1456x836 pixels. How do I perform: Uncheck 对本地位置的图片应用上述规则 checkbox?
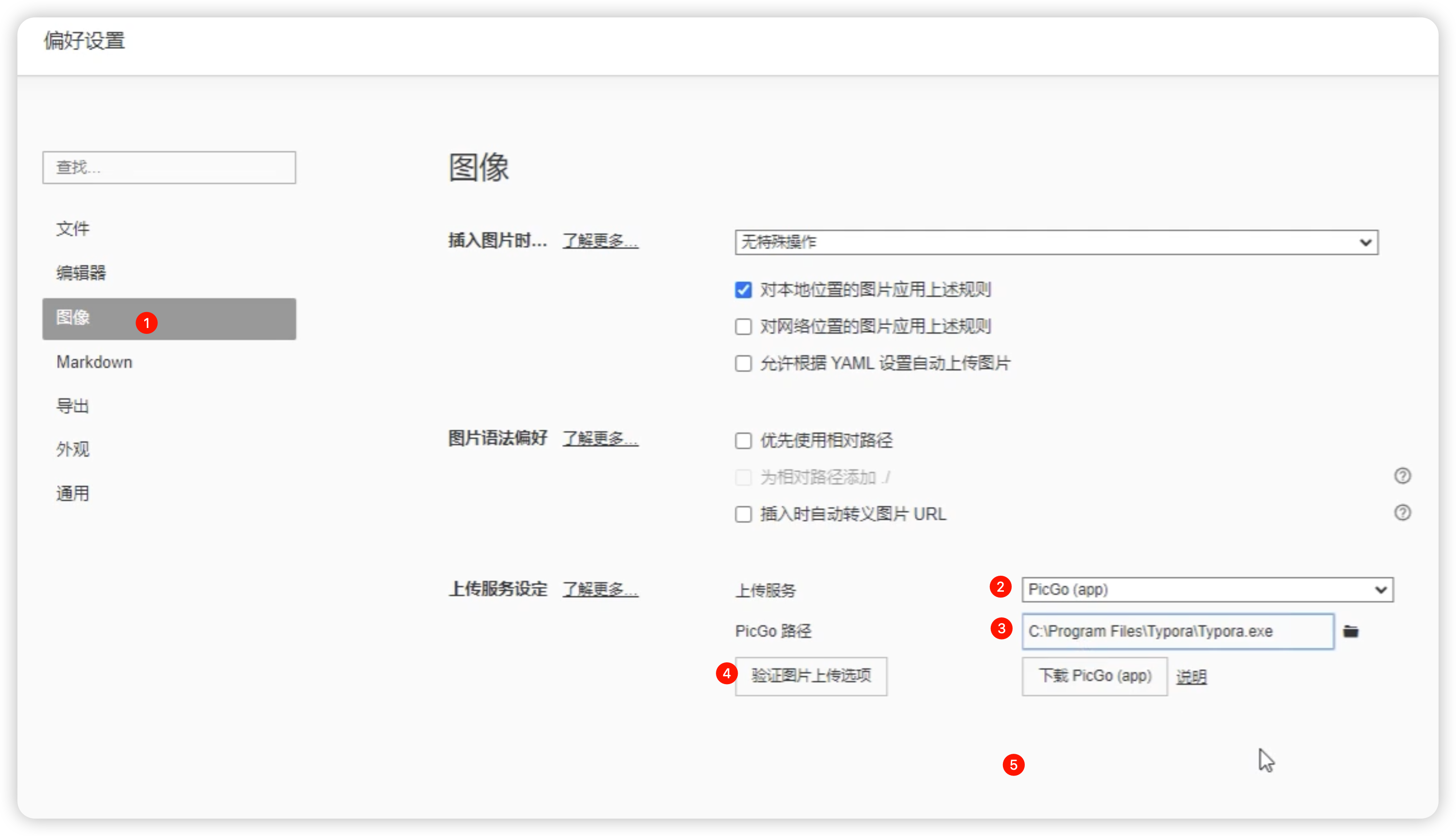743,290
